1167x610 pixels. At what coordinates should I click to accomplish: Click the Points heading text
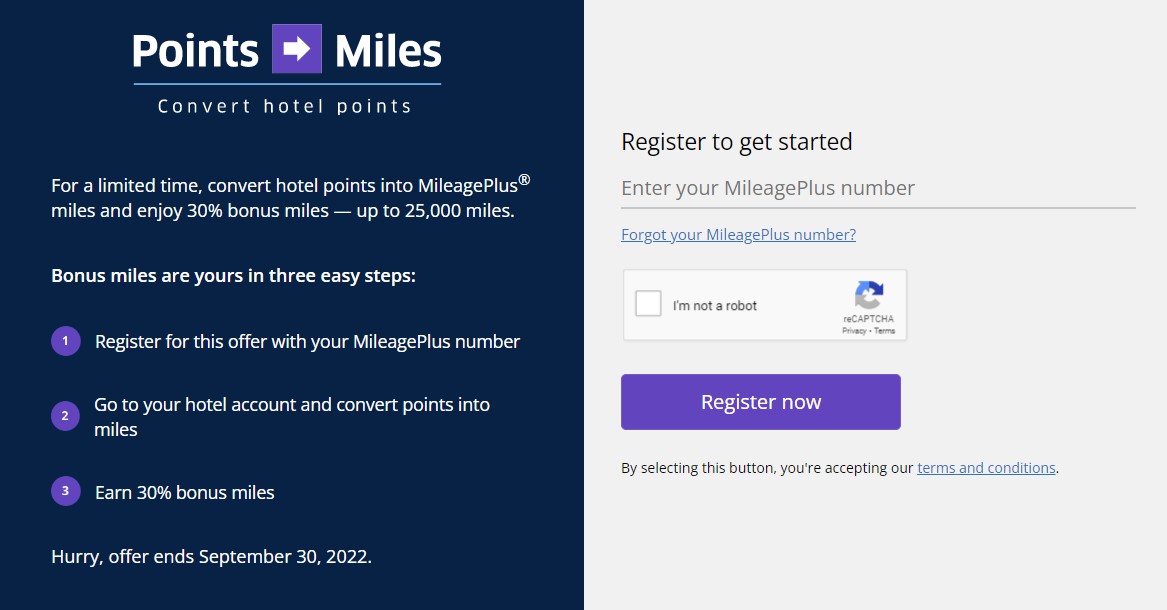(x=196, y=51)
